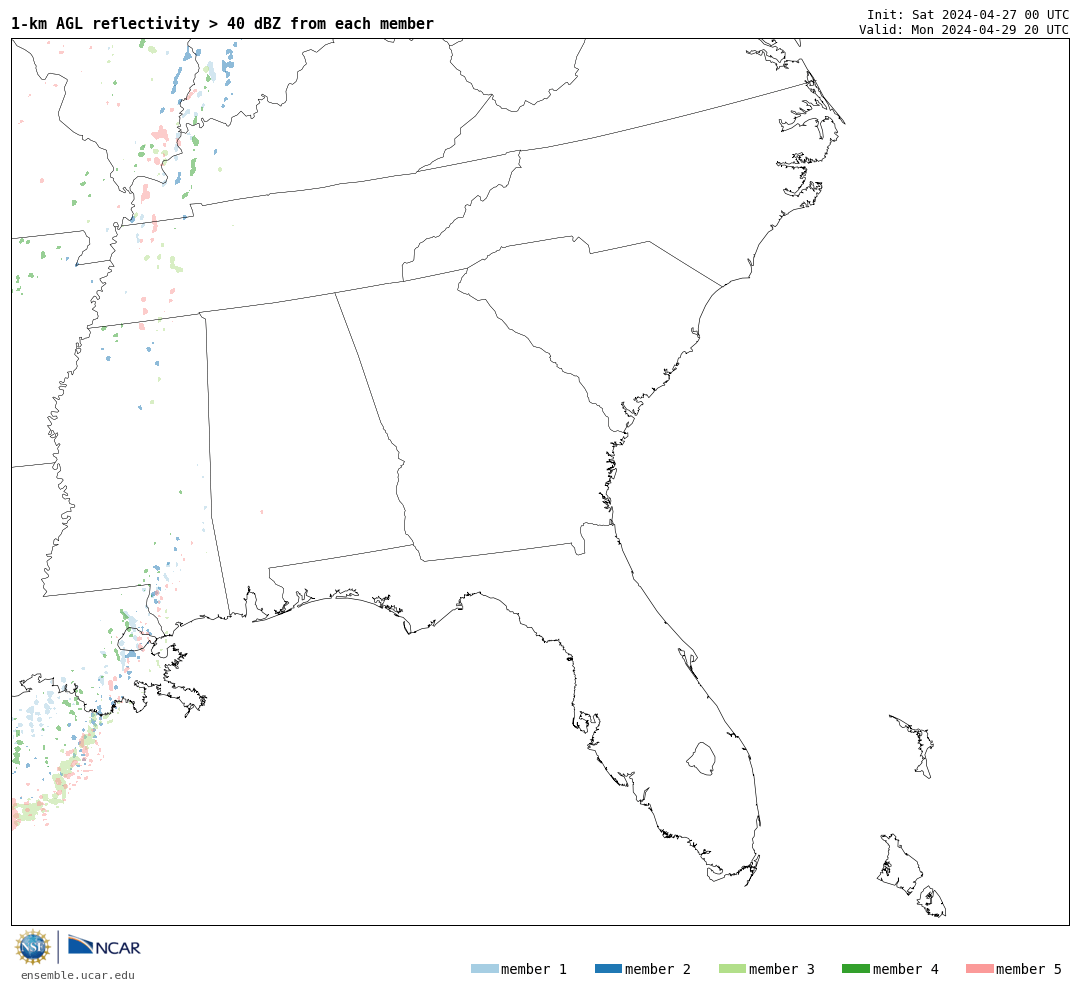Click the 'Valid: Mon 2024-04-29 20 UTC' text
Viewport: 1080px width, 988px height.
point(964,30)
